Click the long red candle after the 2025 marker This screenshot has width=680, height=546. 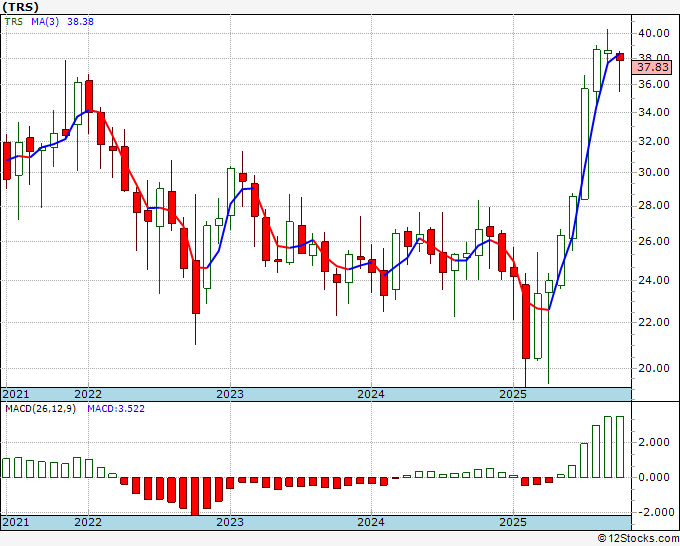click(526, 321)
